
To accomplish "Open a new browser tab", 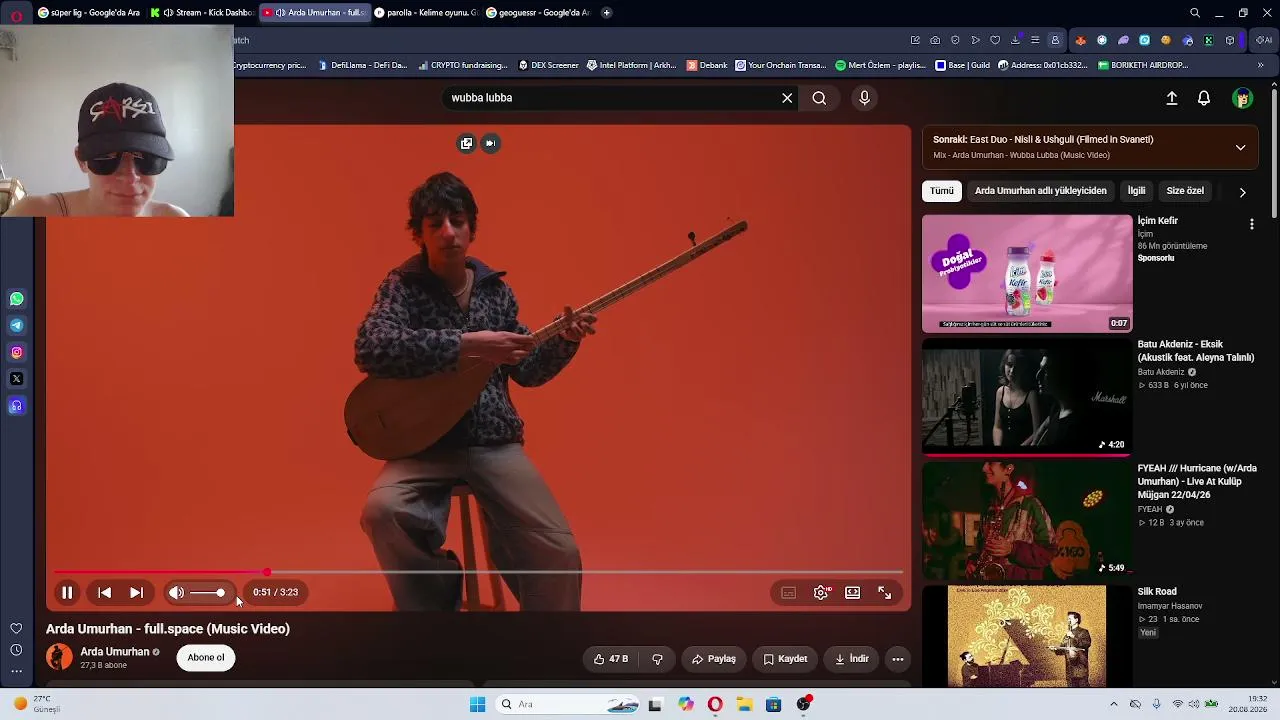I will click(x=606, y=13).
